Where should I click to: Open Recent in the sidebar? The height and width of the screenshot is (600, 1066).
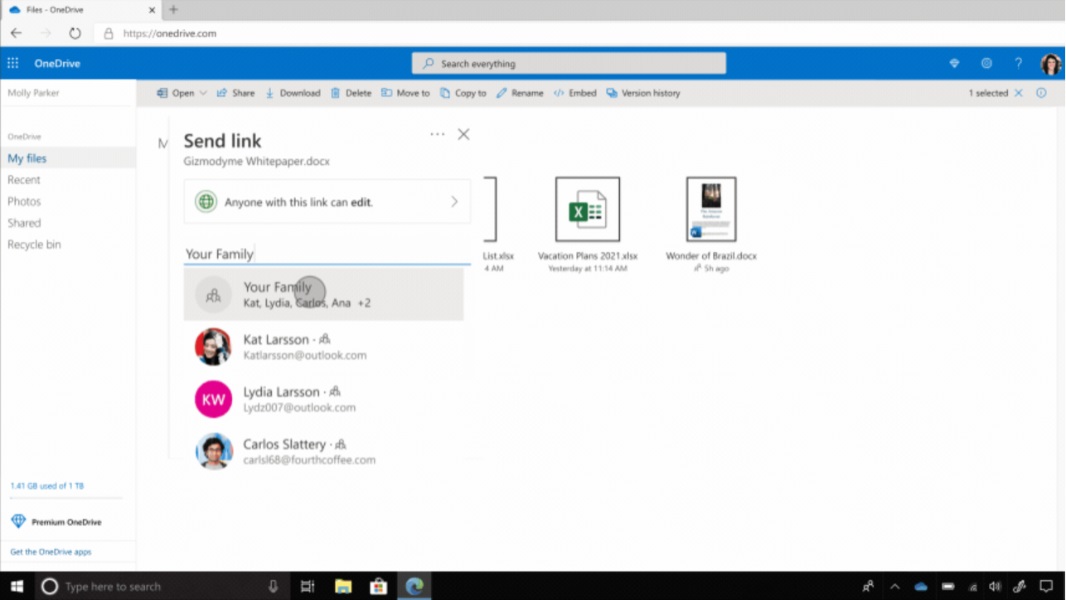point(24,179)
